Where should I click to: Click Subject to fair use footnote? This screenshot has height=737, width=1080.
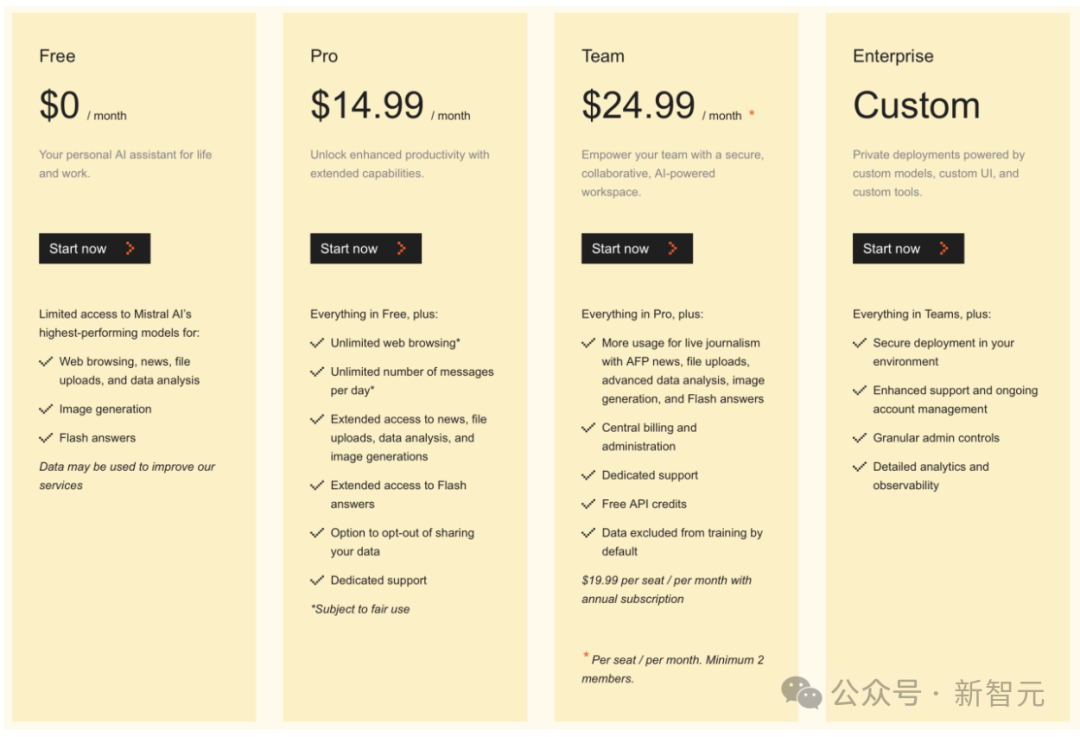coord(360,609)
